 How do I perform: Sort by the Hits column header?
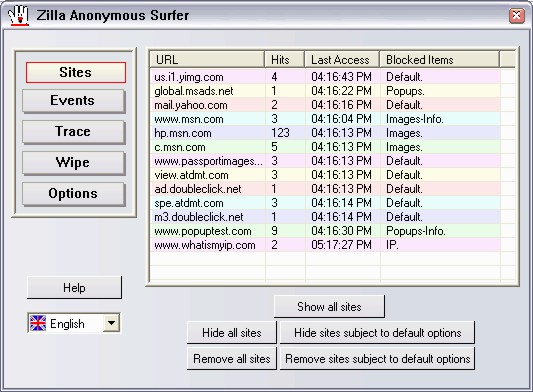click(x=285, y=60)
